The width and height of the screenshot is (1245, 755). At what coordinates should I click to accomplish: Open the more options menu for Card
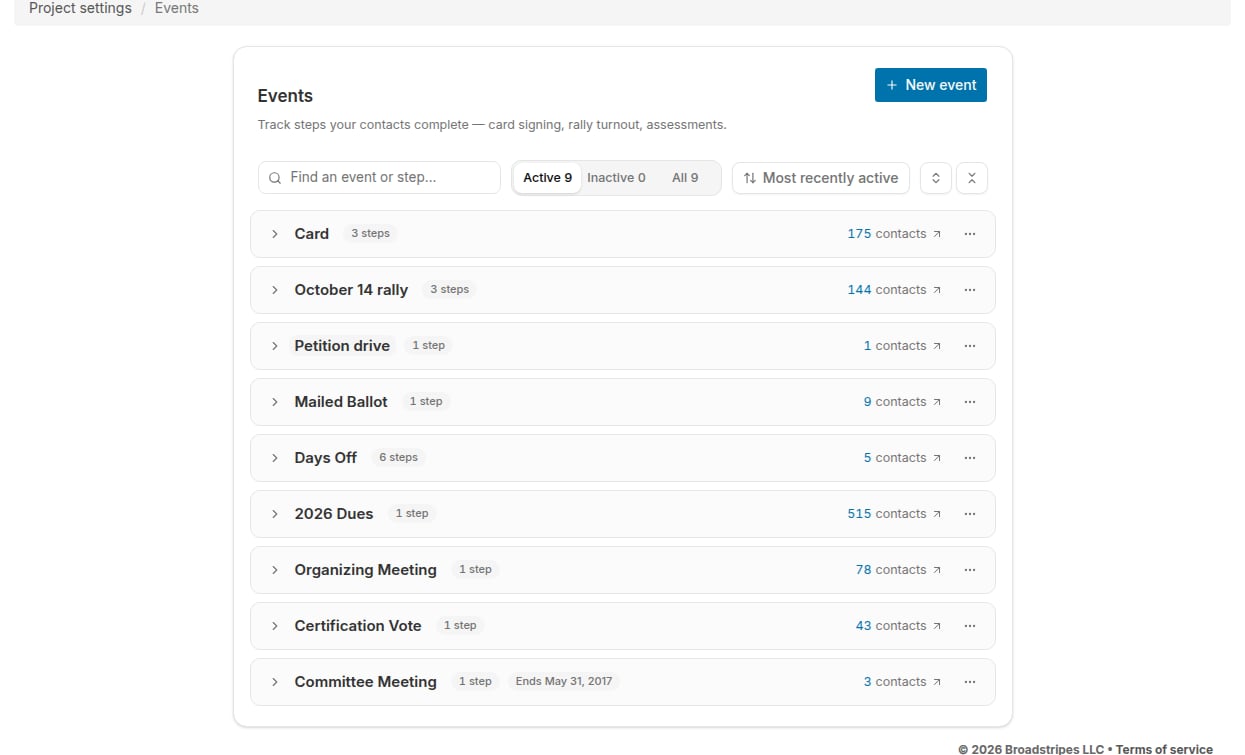pos(969,234)
